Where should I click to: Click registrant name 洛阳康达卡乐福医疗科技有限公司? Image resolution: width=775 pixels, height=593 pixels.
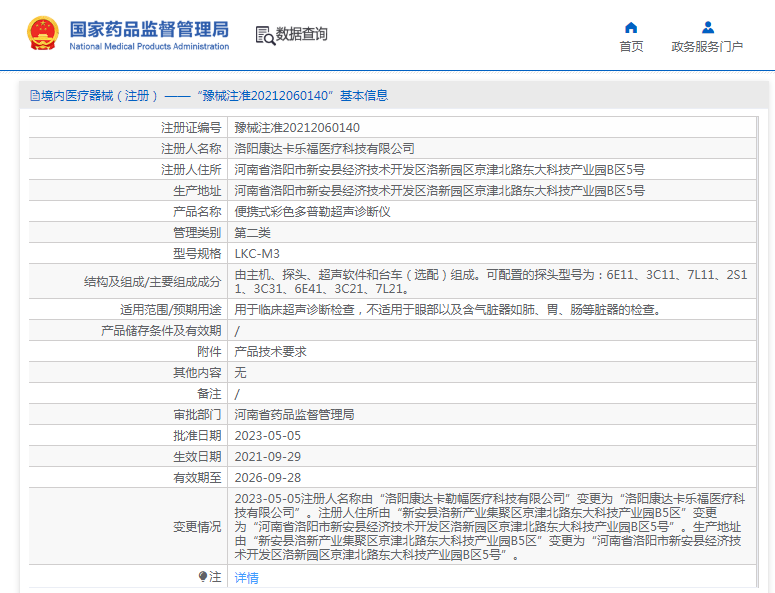point(324,149)
